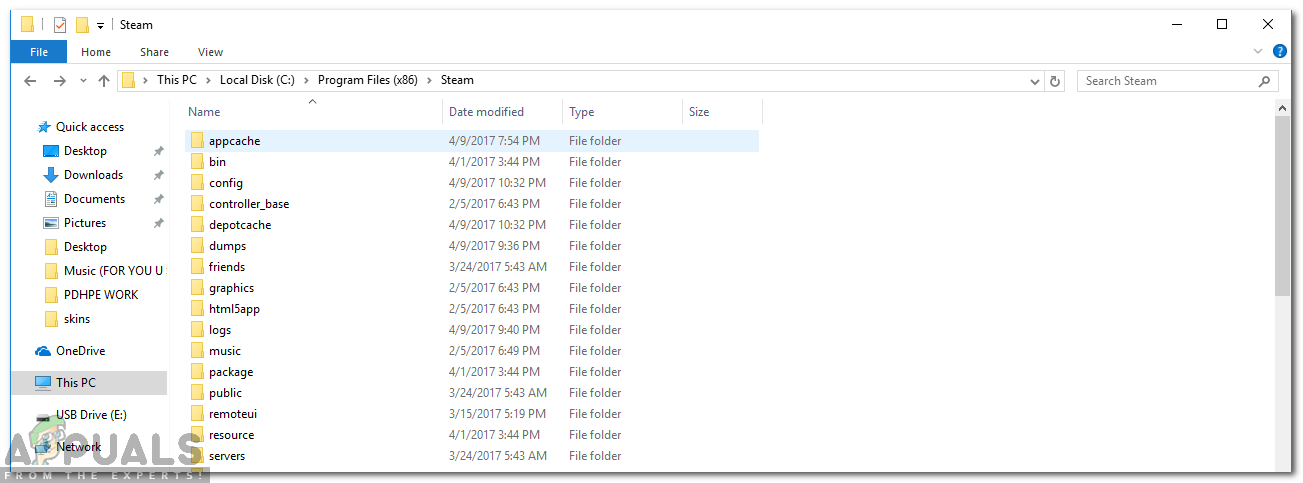
Task: Expand the ribbon with the chevron
Action: [1258, 51]
